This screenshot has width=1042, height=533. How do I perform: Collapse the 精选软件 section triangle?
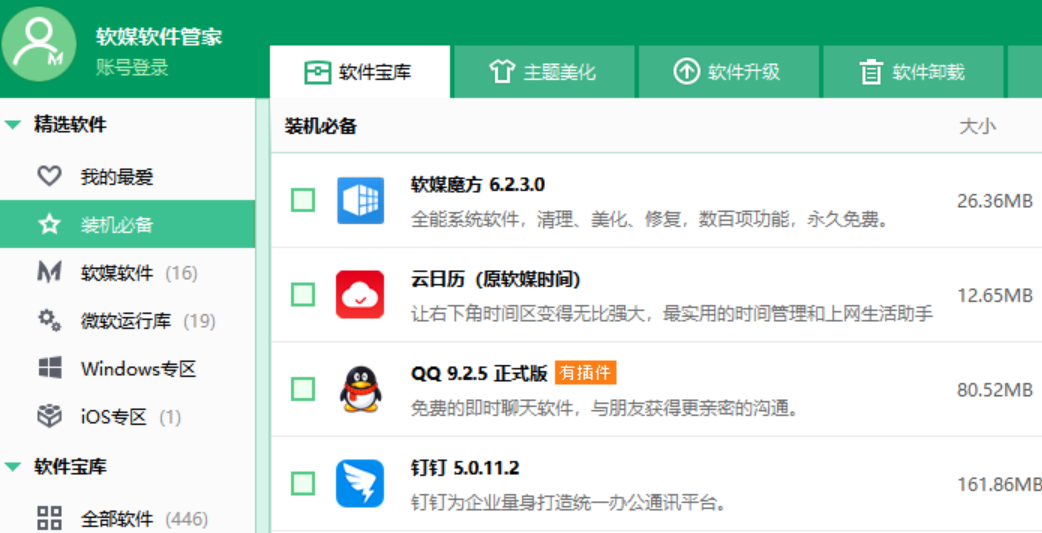(x=13, y=124)
